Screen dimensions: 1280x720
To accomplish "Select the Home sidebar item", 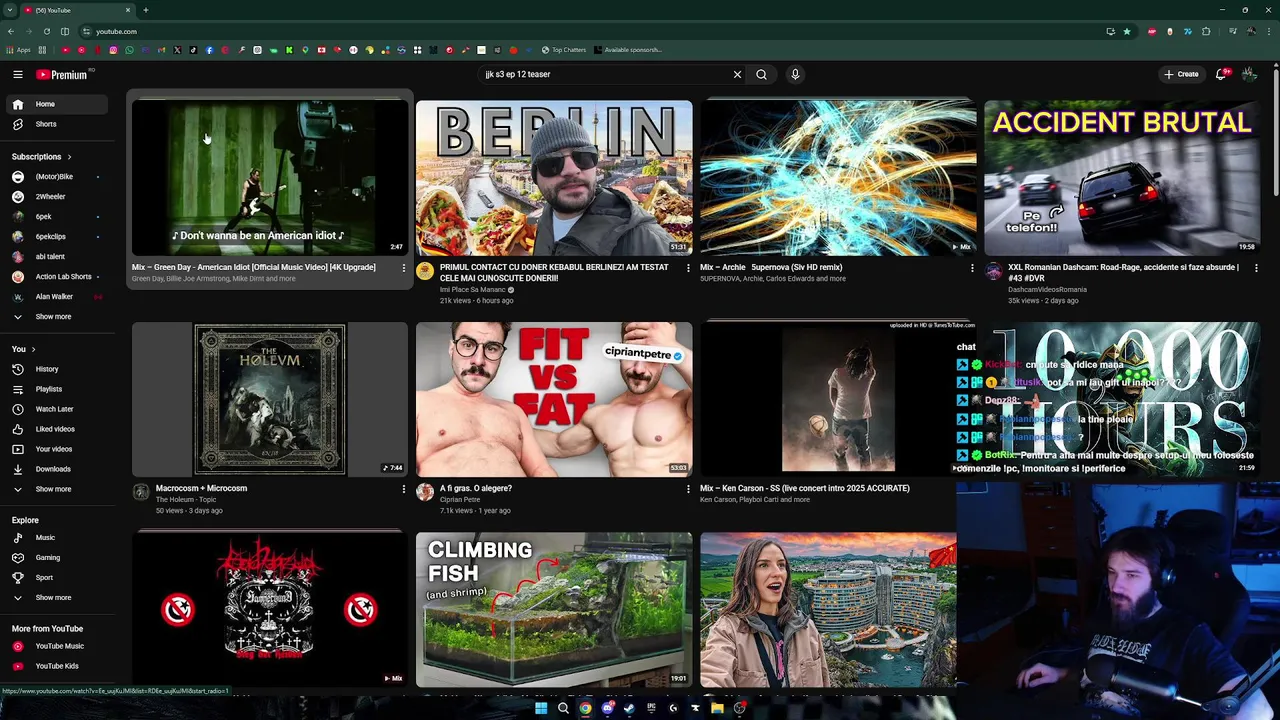I will pyautogui.click(x=57, y=104).
